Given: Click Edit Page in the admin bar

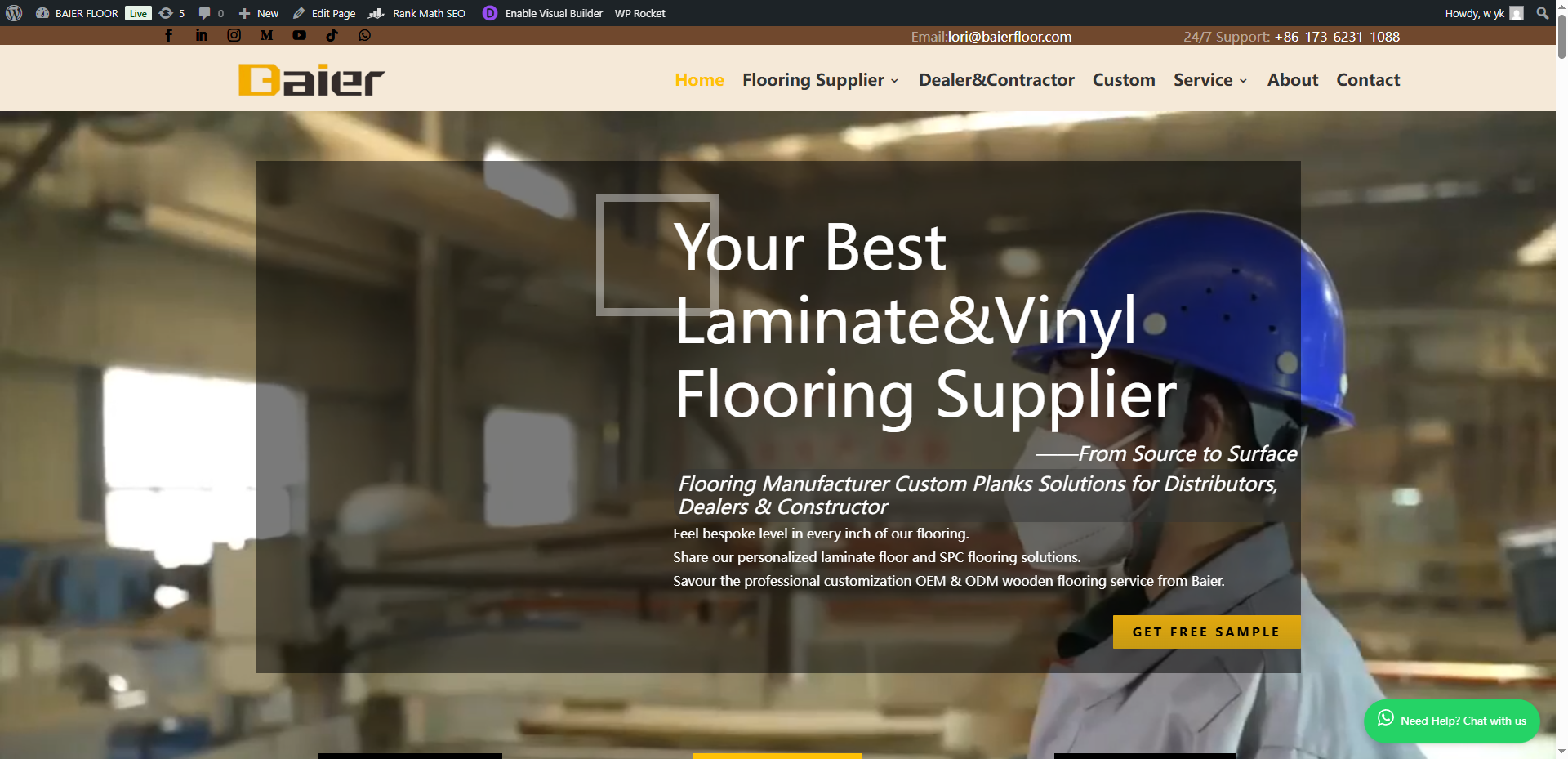Looking at the screenshot, I should coord(324,13).
